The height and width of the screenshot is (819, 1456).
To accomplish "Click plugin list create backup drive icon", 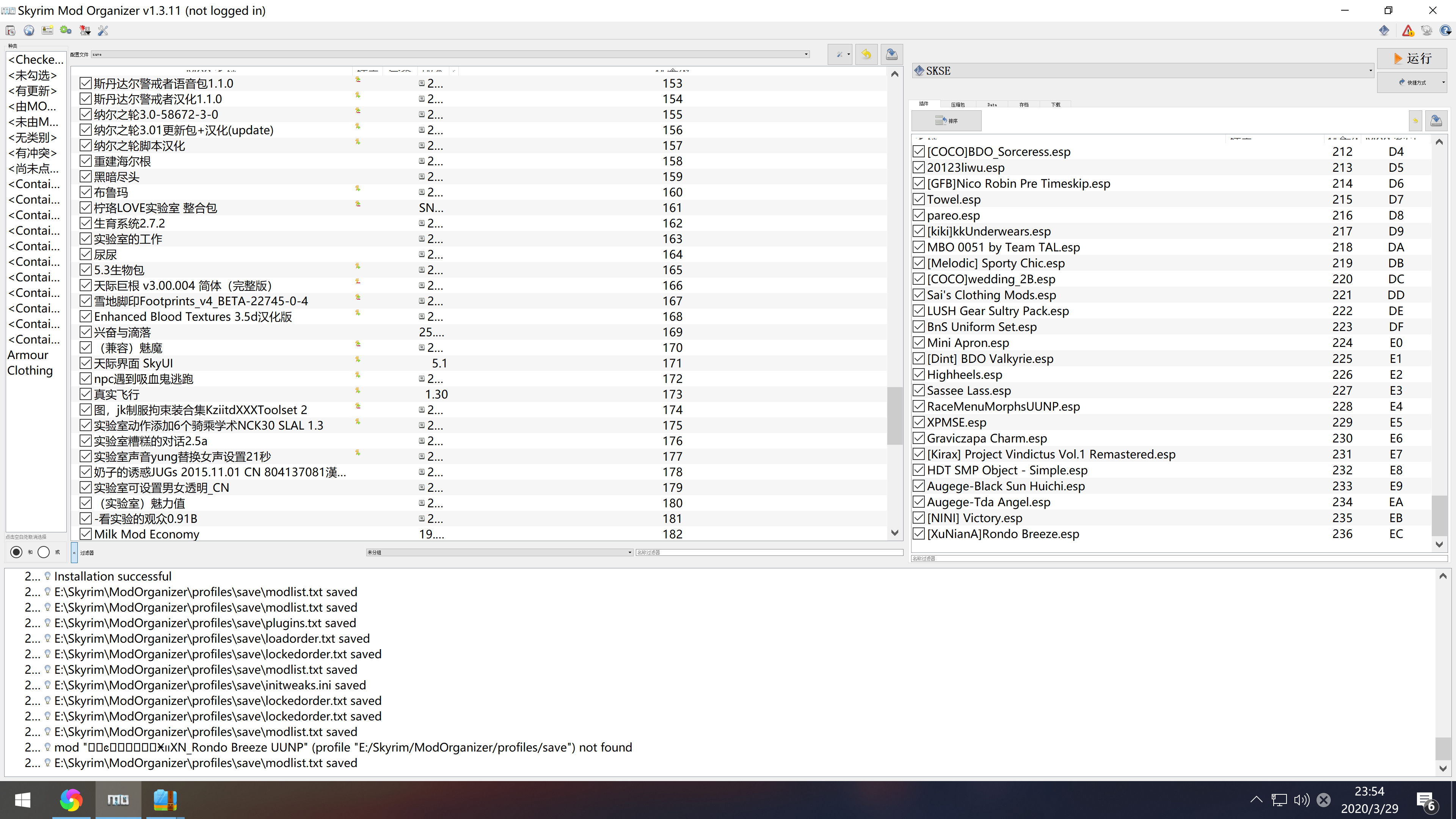I will point(1436,121).
